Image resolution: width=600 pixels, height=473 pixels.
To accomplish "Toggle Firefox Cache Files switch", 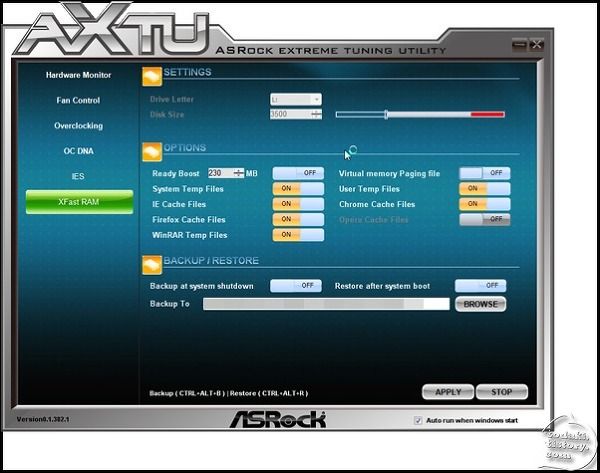I will point(298,219).
